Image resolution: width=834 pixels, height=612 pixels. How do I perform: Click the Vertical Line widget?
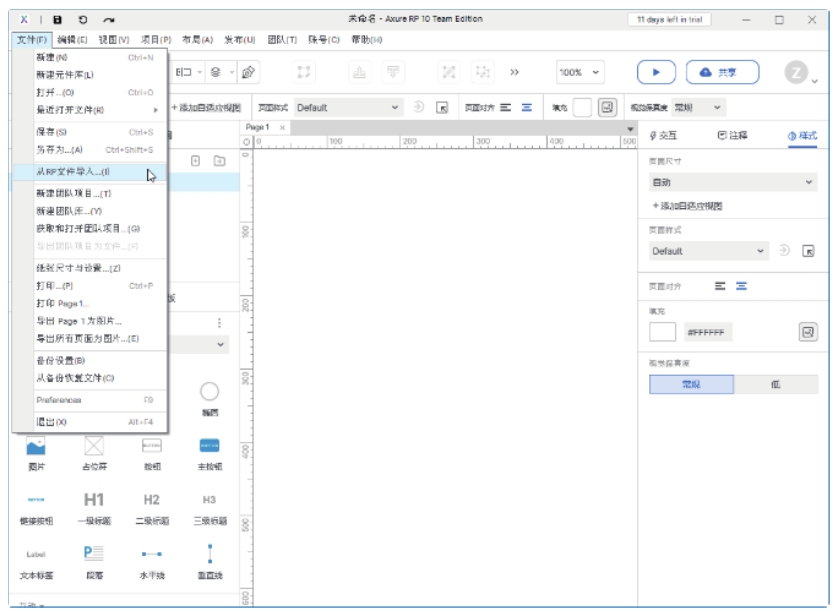pyautogui.click(x=210, y=553)
